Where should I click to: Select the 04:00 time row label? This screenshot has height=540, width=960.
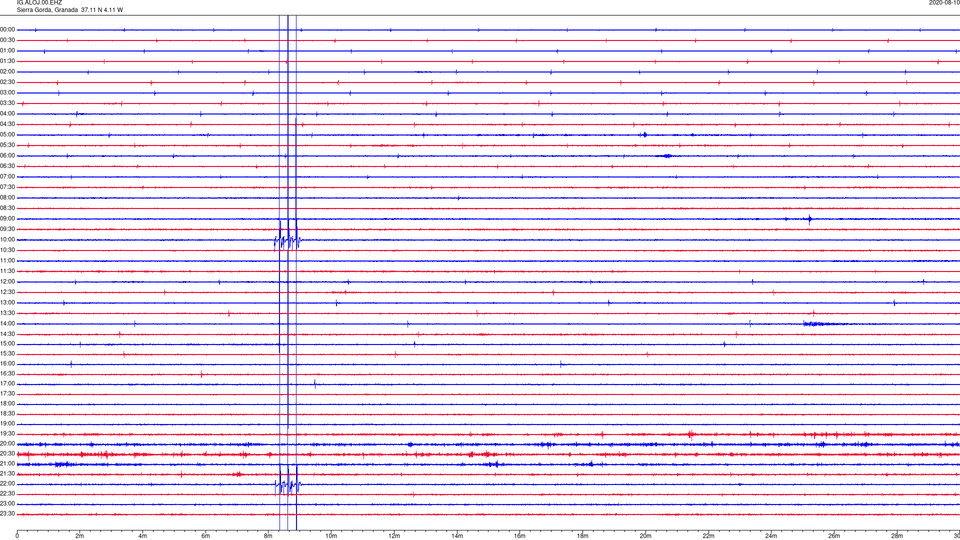(x=8, y=113)
